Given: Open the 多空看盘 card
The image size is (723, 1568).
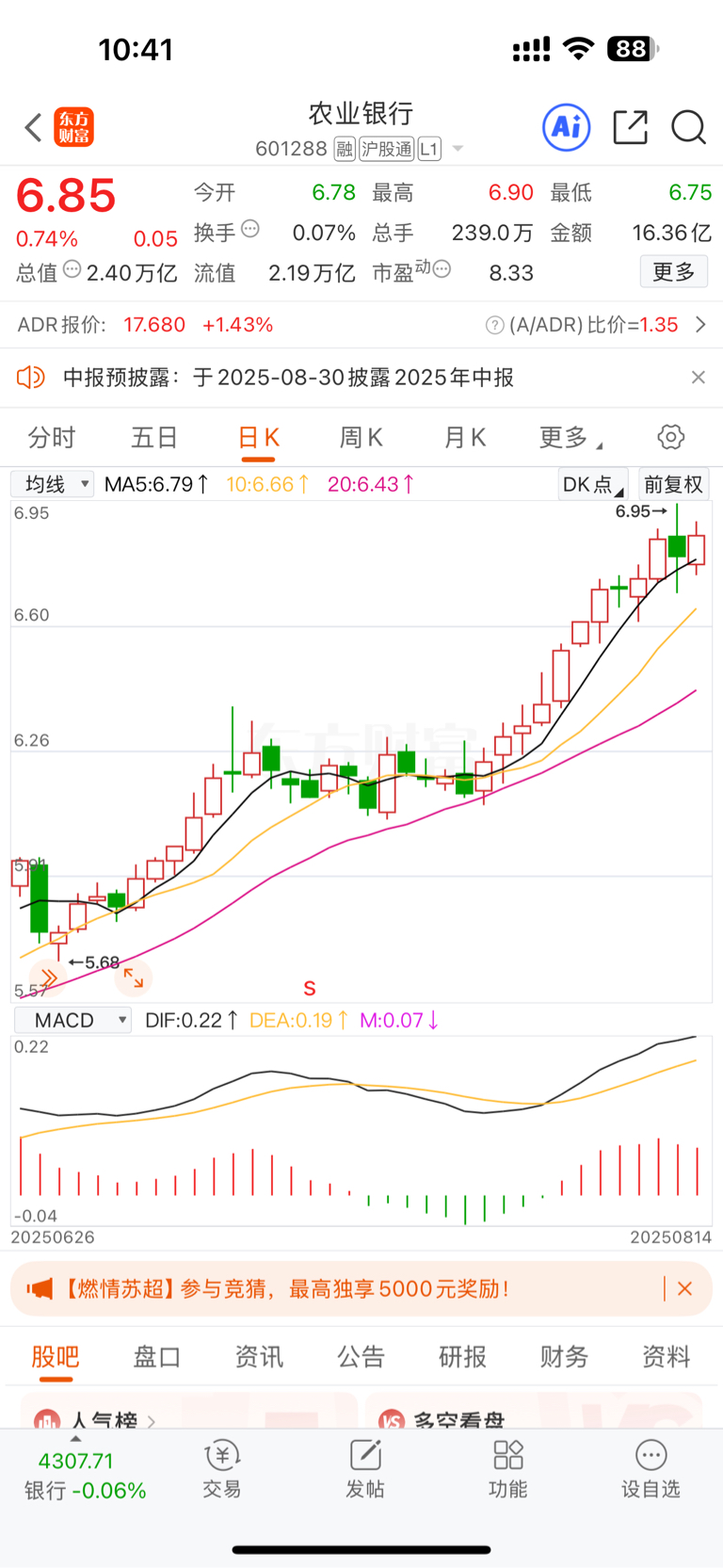Looking at the screenshot, I should [534, 1412].
